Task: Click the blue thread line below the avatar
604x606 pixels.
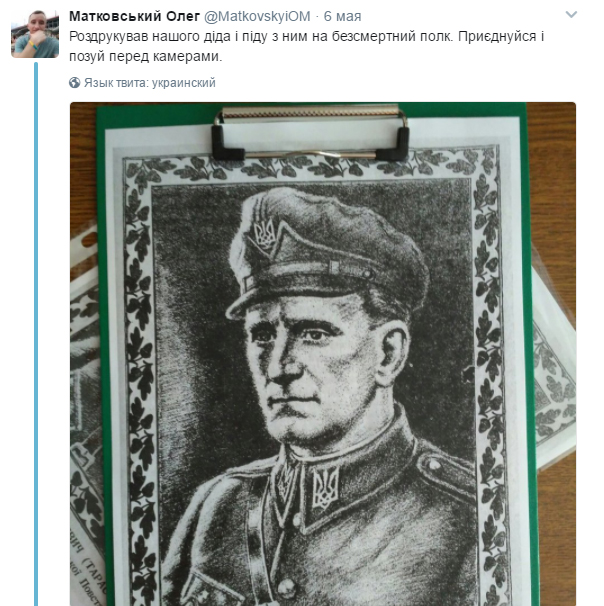Action: (36, 334)
